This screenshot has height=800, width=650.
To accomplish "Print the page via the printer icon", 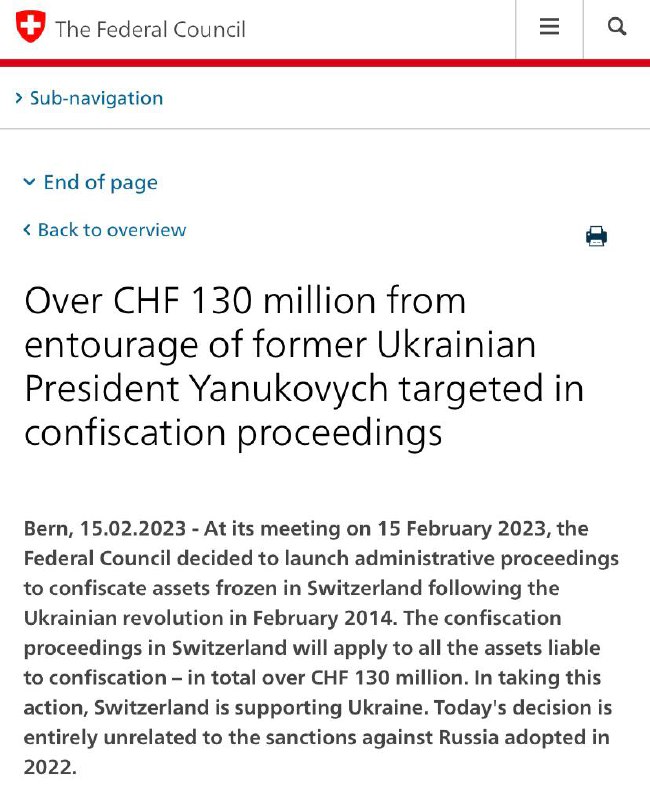I will pos(596,237).
